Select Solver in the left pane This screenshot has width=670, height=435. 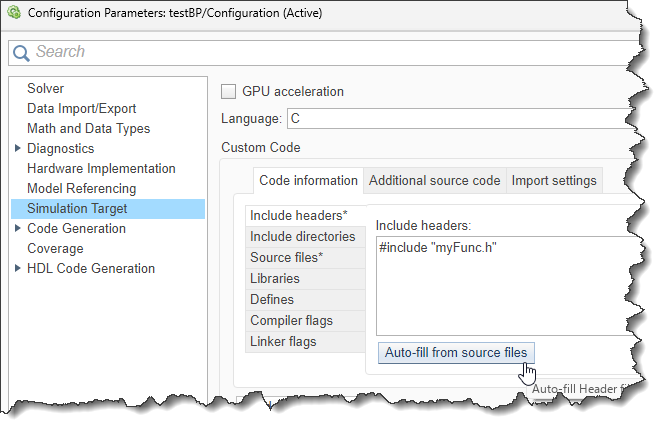pos(45,89)
